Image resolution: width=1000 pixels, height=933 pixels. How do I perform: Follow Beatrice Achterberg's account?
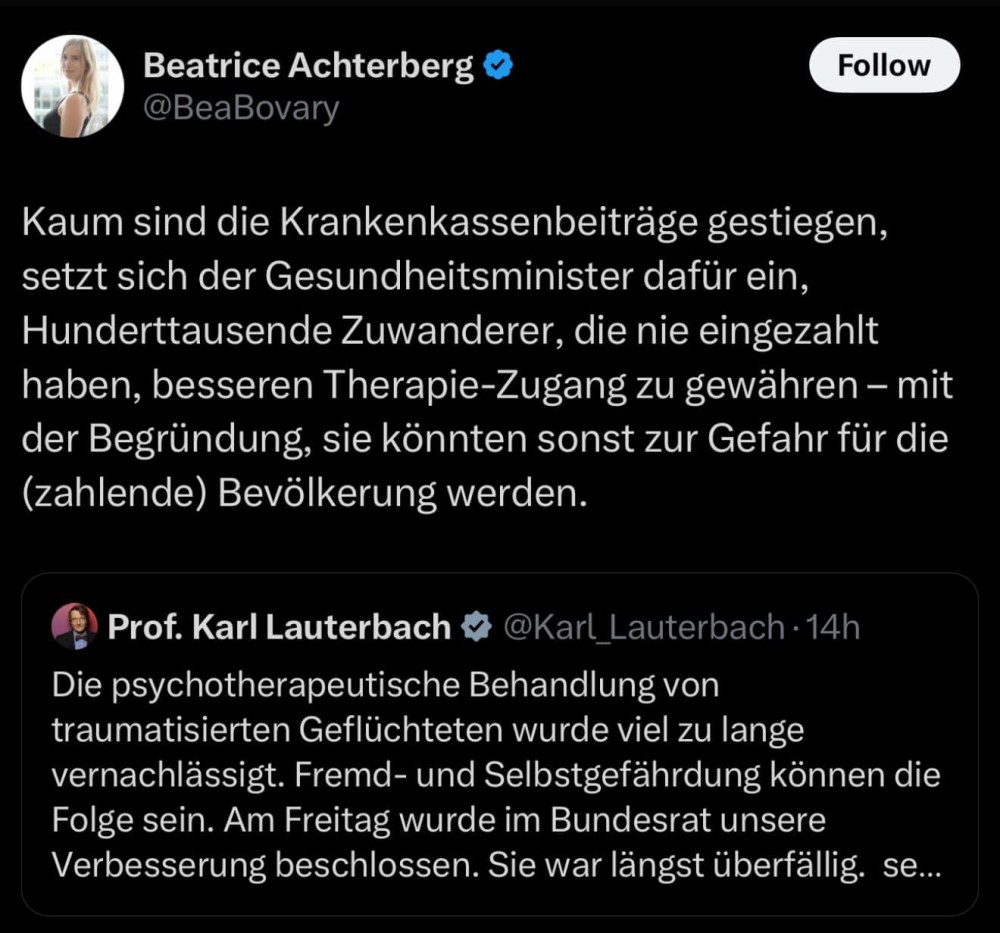click(884, 65)
